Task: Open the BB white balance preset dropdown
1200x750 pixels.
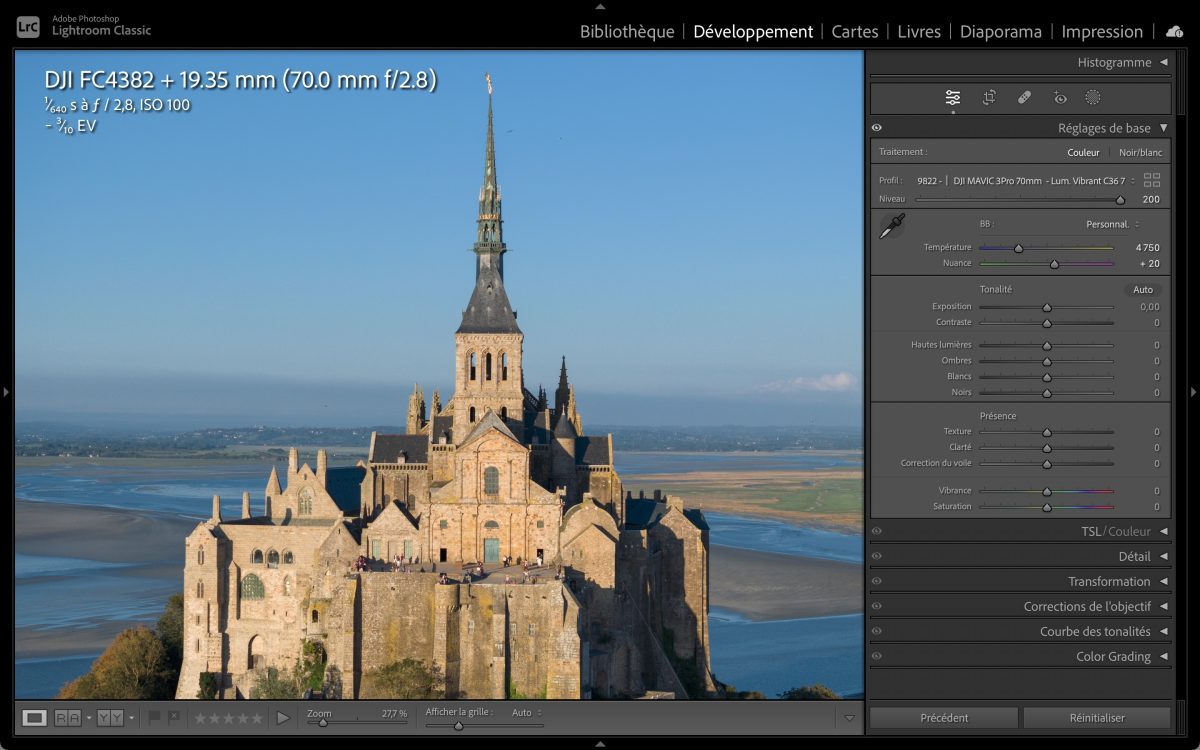Action: pyautogui.click(x=1112, y=224)
